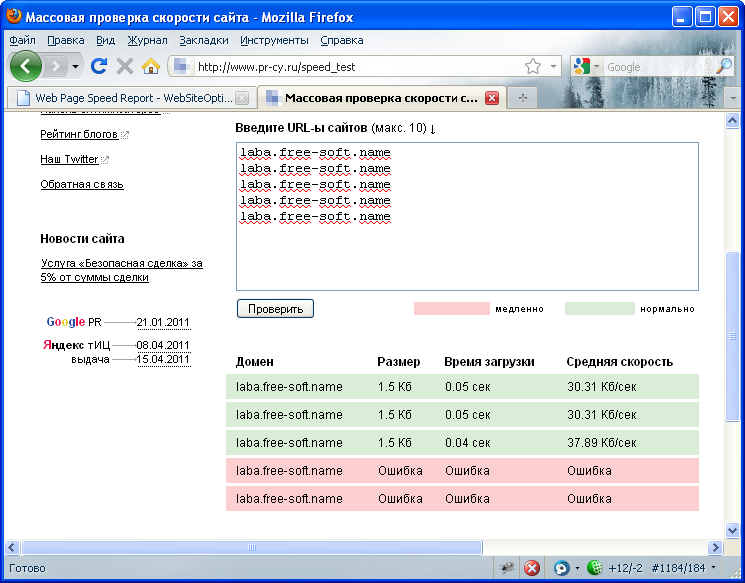Open the address bar history dropdown
The height and width of the screenshot is (583, 745).
coord(553,67)
